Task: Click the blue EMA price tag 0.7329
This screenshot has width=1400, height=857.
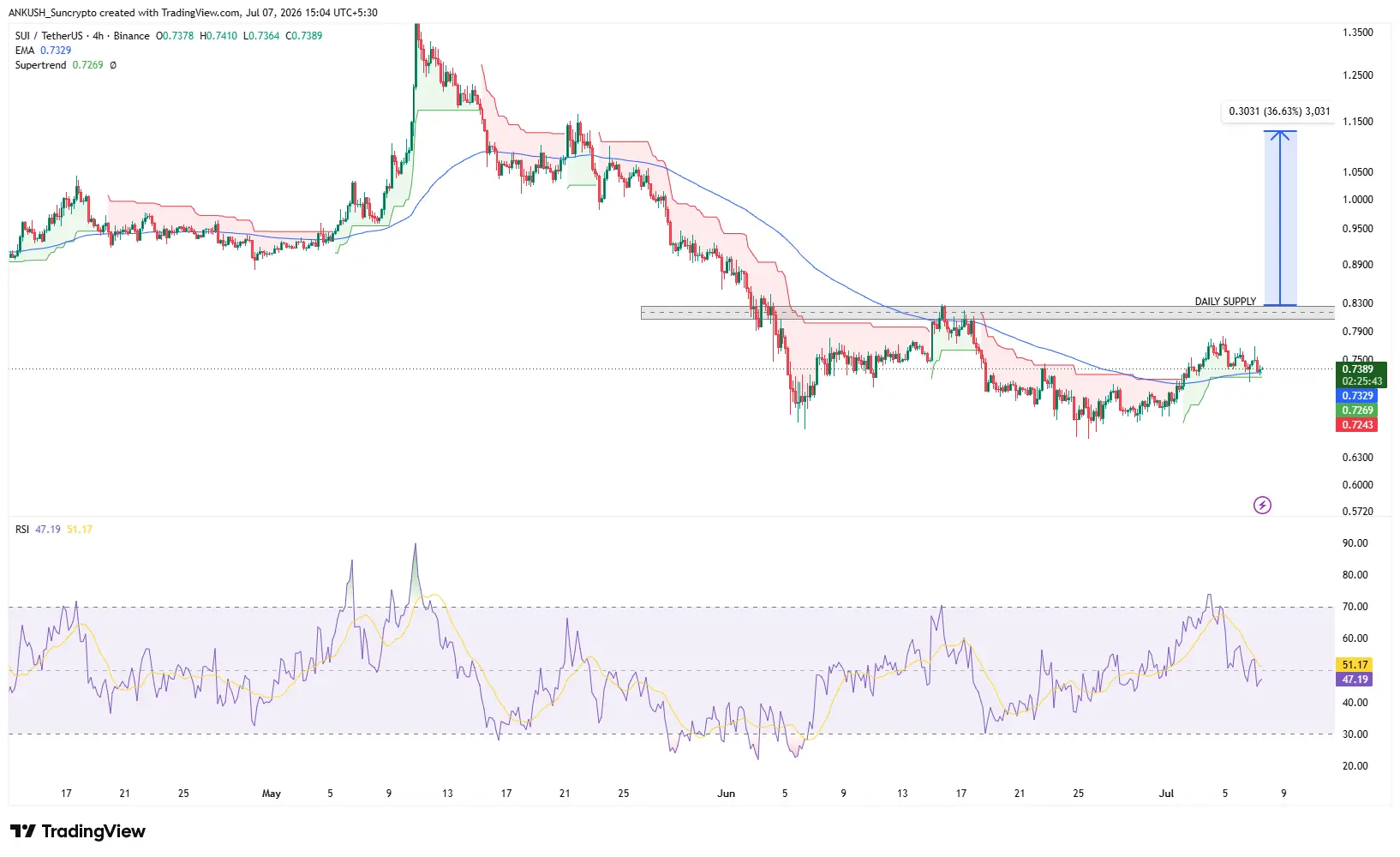Action: pos(1357,396)
